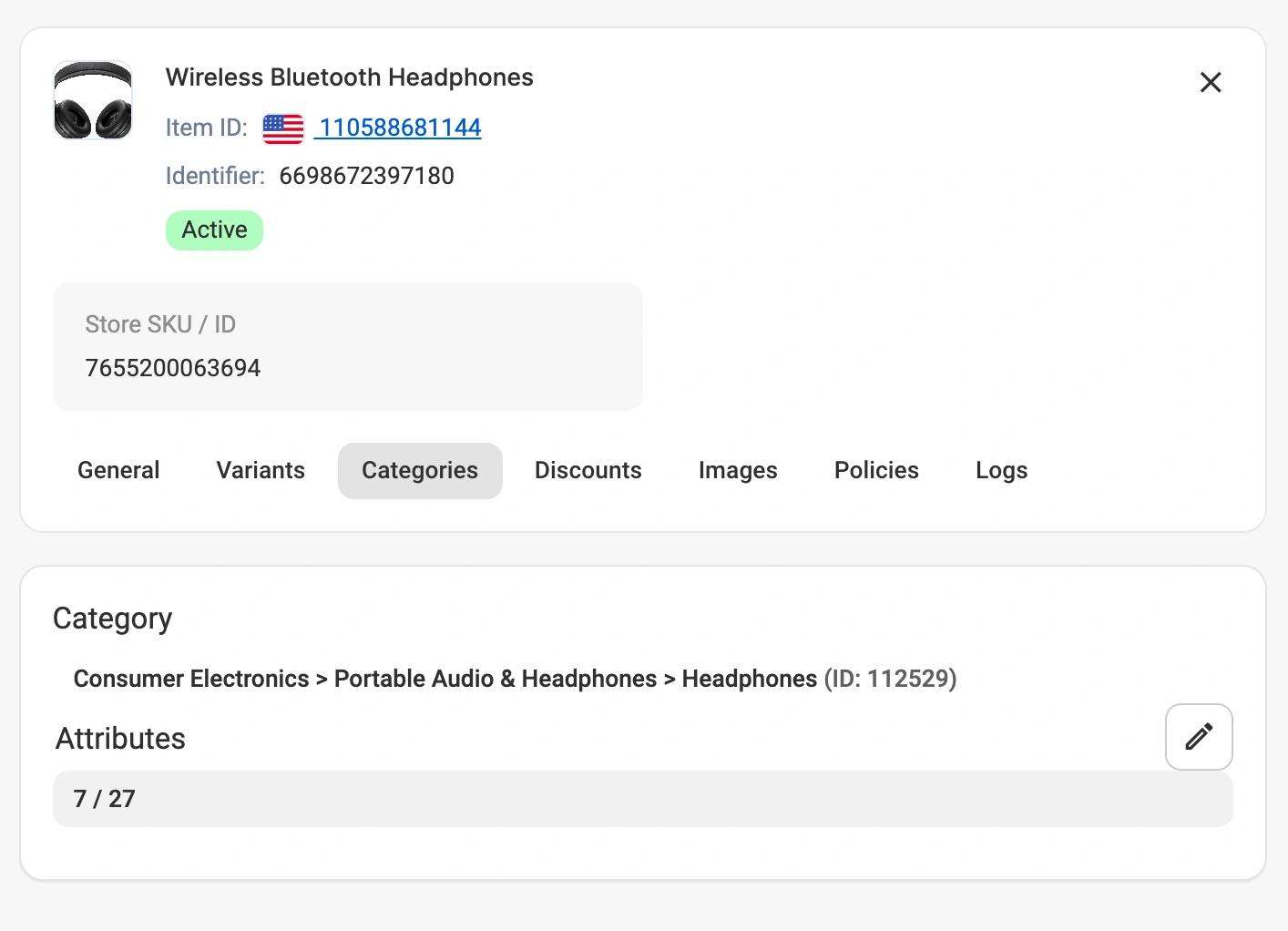
Task: Click the US flag icon
Action: (283, 128)
